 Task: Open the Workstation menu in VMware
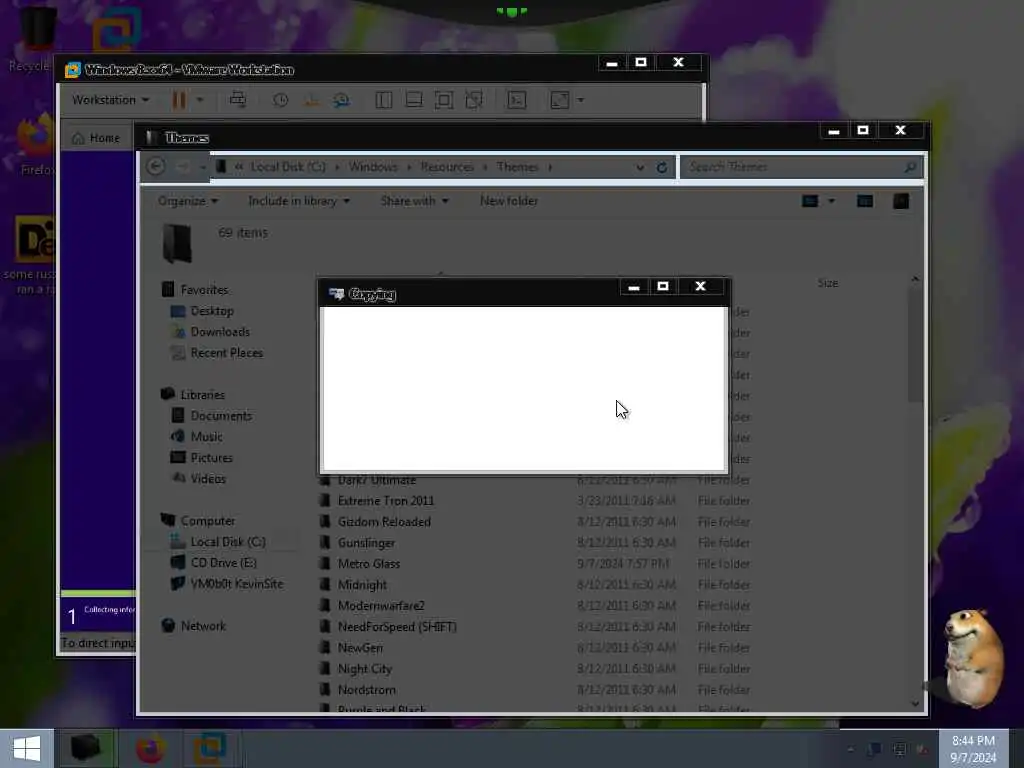110,100
